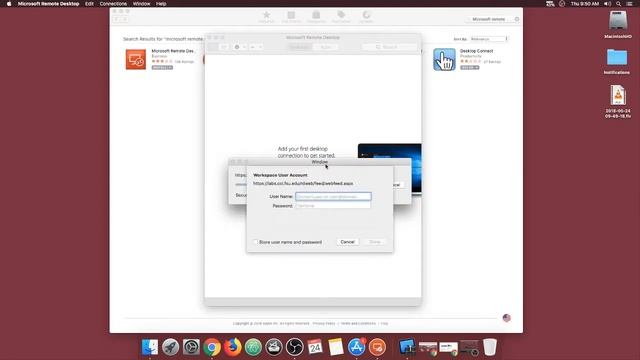
Task: Open the Microsoft Remote Desktop app menu
Action: coord(48,4)
